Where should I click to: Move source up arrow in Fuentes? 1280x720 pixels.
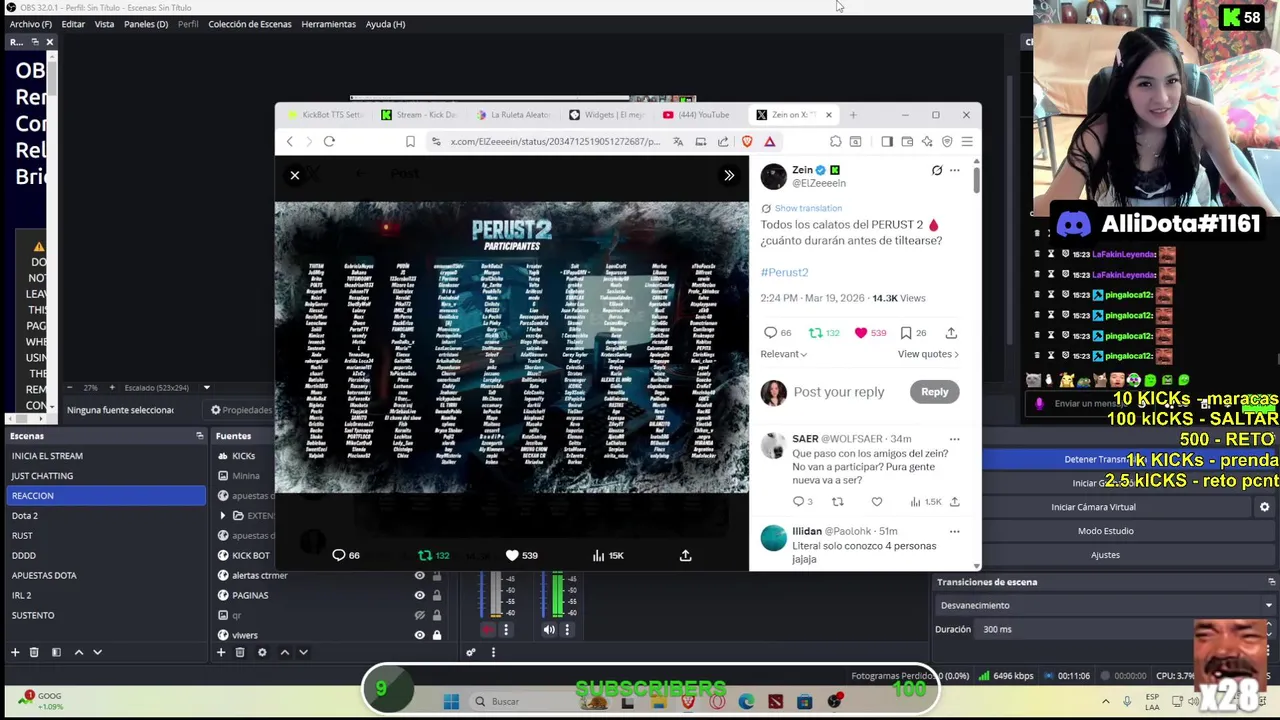(285, 652)
